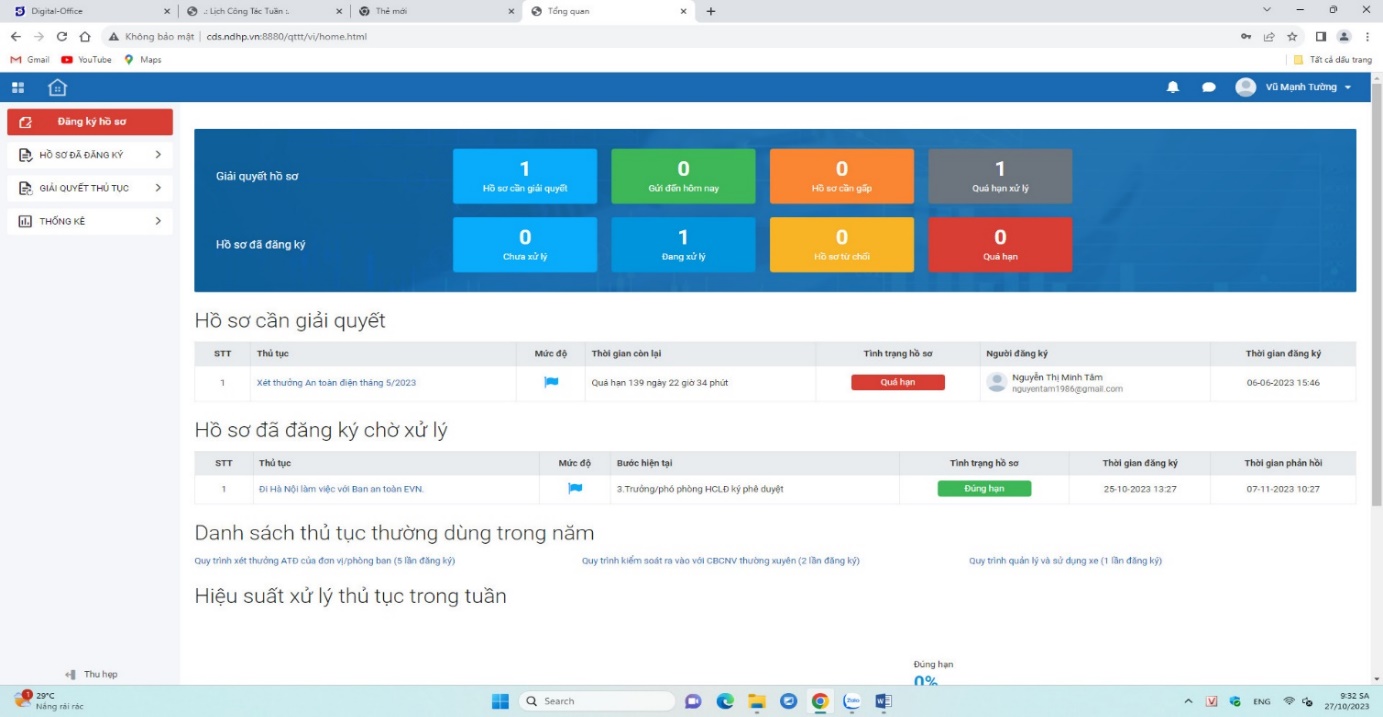Go back in browser history

click(x=16, y=36)
